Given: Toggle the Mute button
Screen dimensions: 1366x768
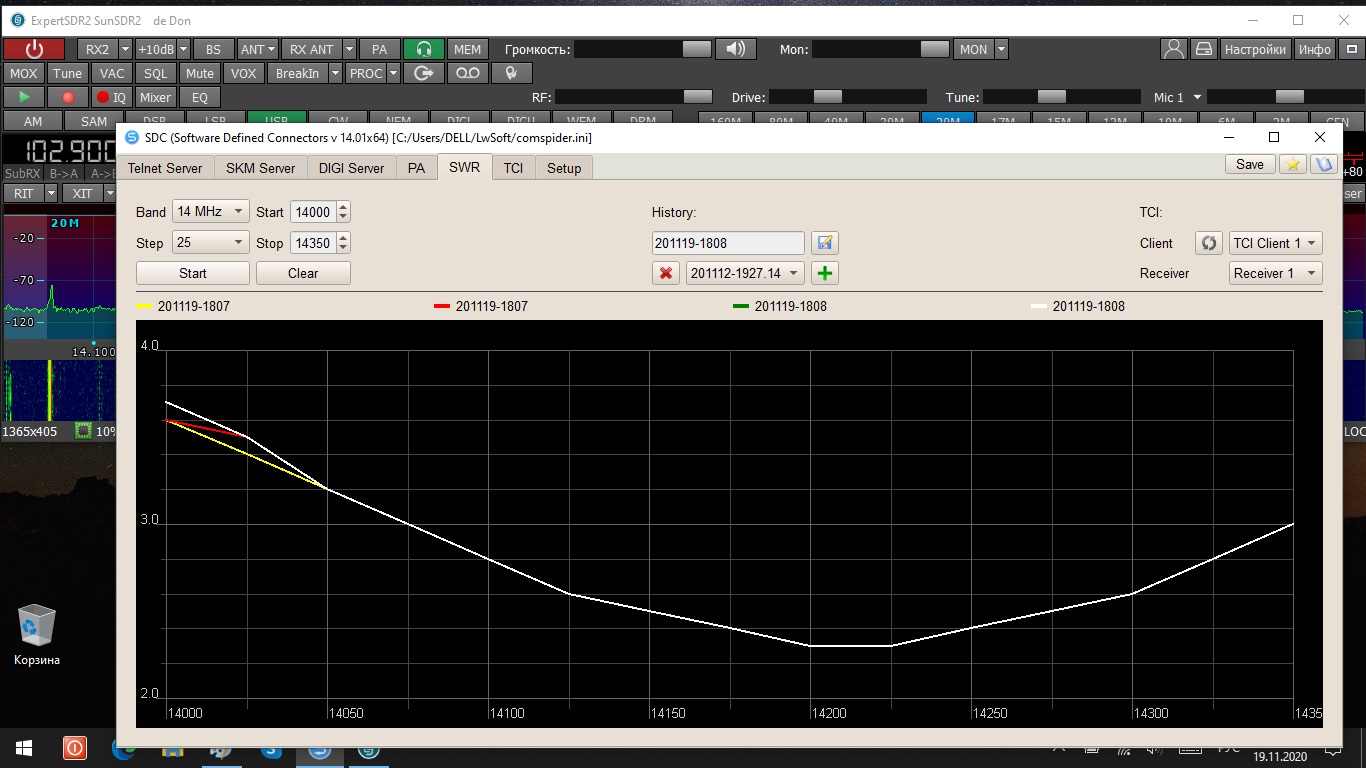Looking at the screenshot, I should pos(200,73).
